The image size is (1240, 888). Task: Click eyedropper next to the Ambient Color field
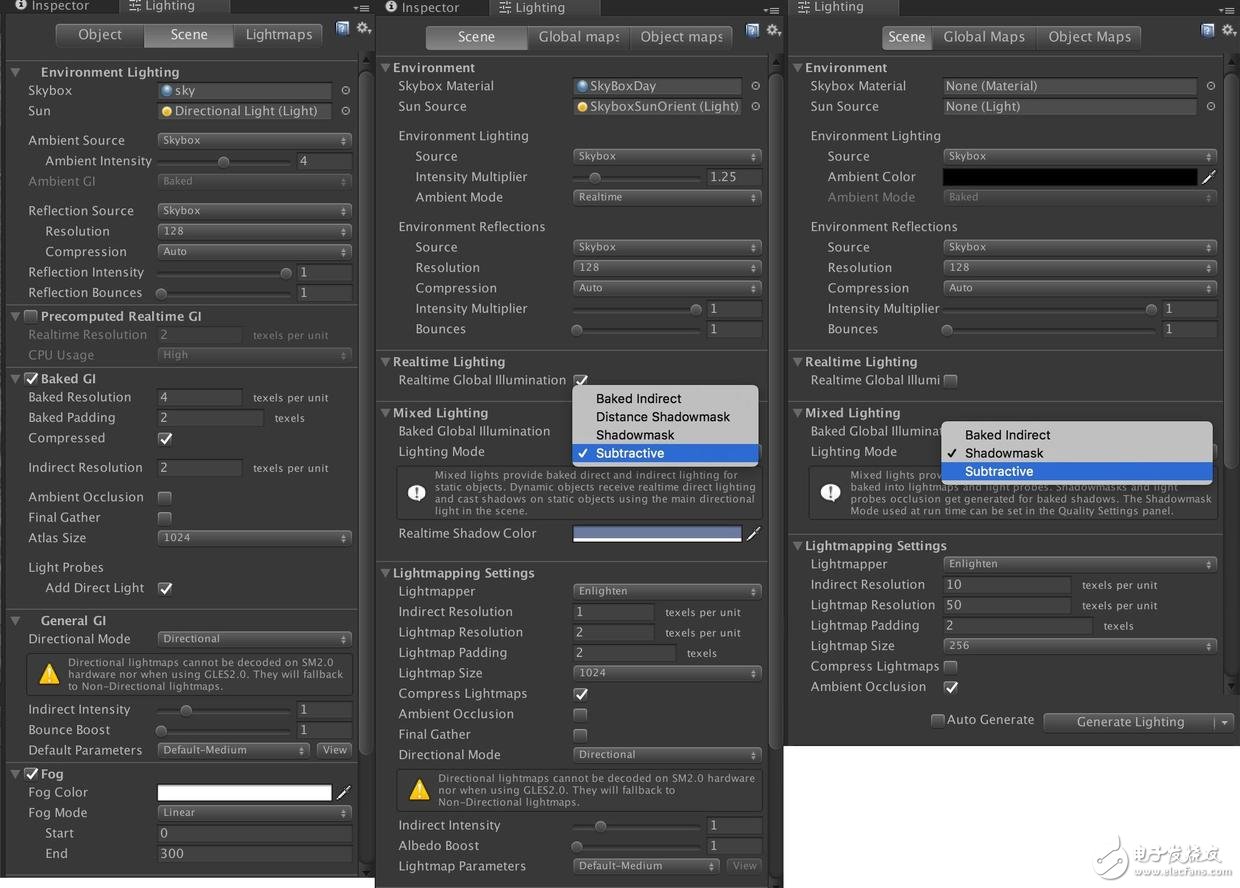coord(1208,177)
